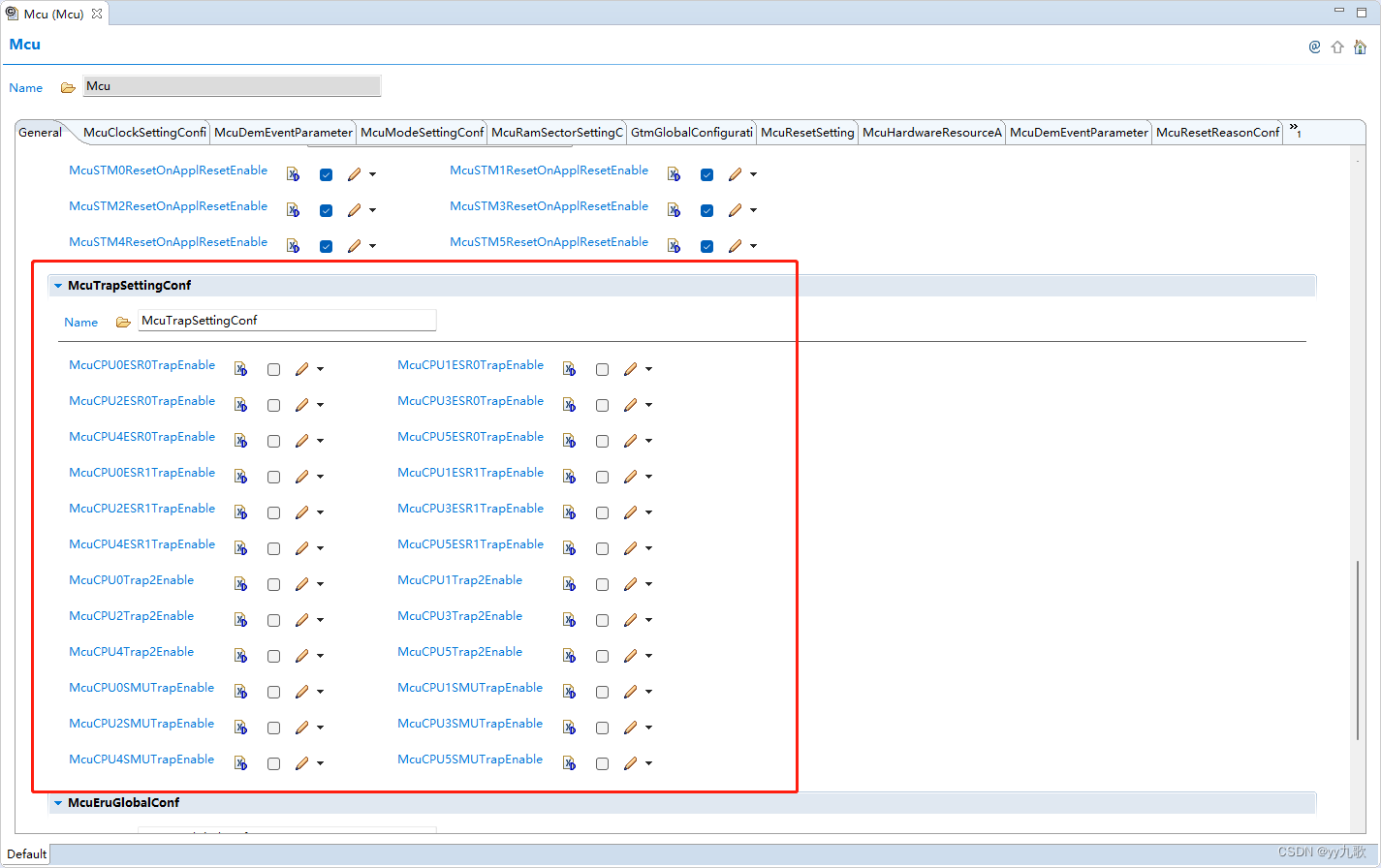Image resolution: width=1381 pixels, height=868 pixels.
Task: Open dropdown arrow beside McuSTM2ResetOnApplResetEnable pencil
Action: [x=373, y=211]
